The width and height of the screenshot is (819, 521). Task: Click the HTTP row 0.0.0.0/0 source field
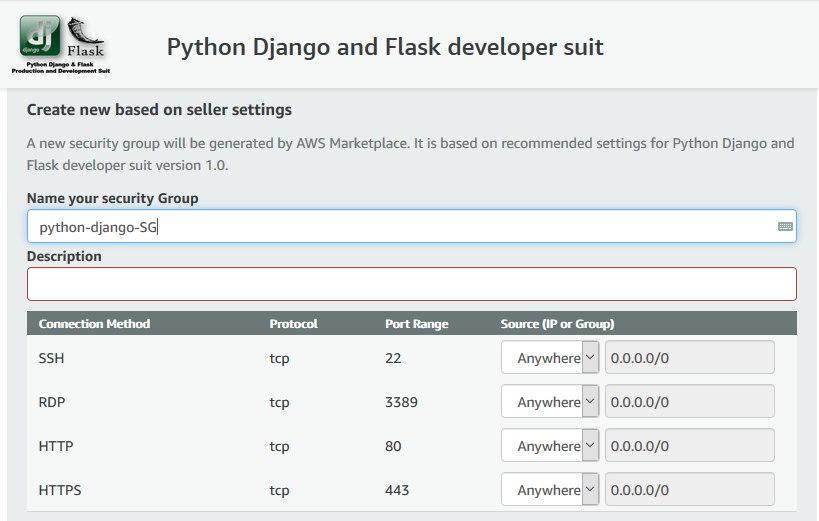pyautogui.click(x=689, y=445)
